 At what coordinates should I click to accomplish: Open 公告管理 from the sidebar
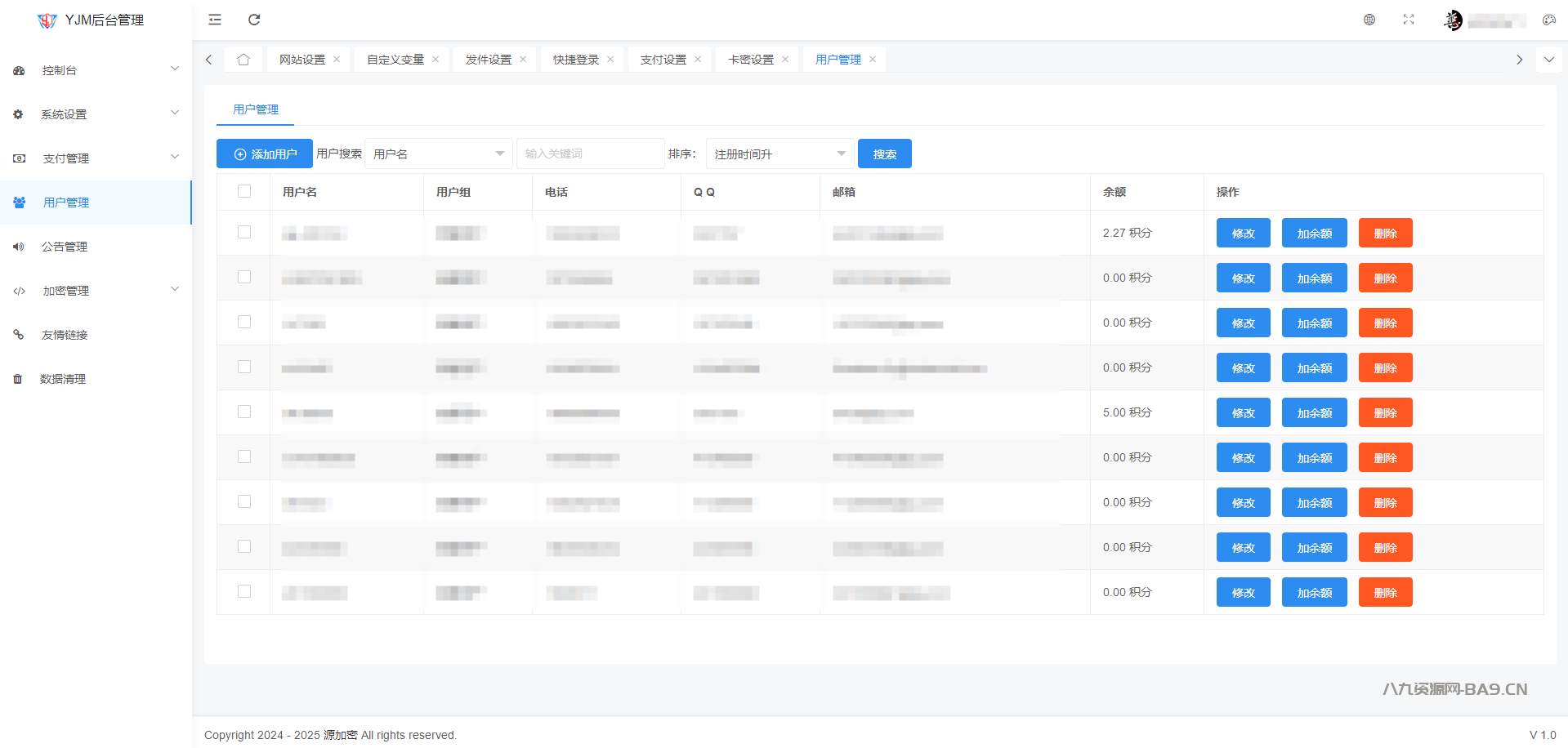[x=65, y=247]
